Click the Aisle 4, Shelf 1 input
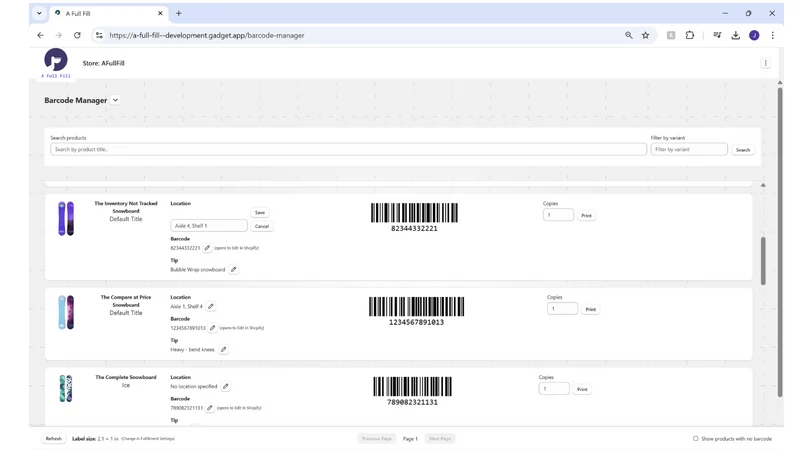800x450 pixels. pos(209,226)
